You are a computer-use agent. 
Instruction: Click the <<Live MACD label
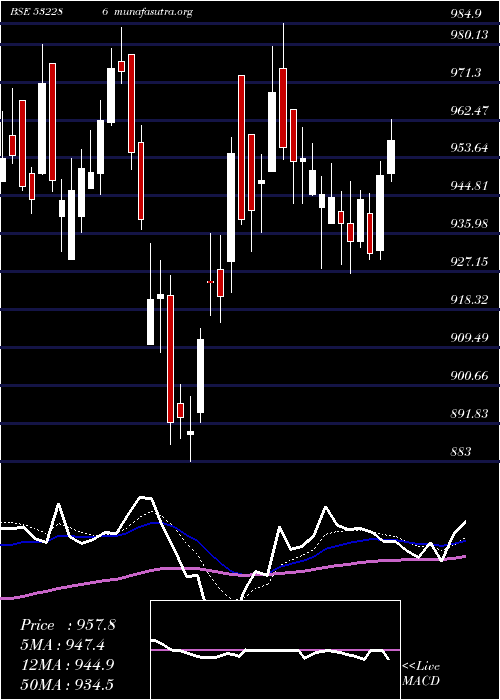(x=421, y=673)
